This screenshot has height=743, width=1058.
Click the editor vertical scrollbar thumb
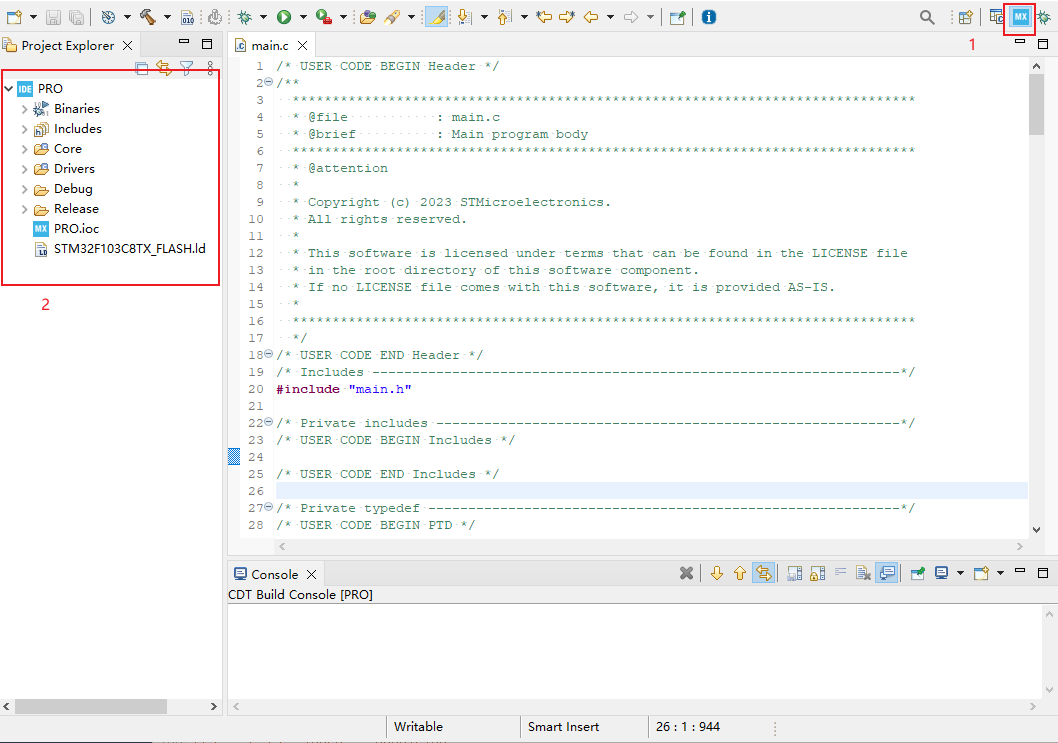tap(1036, 104)
